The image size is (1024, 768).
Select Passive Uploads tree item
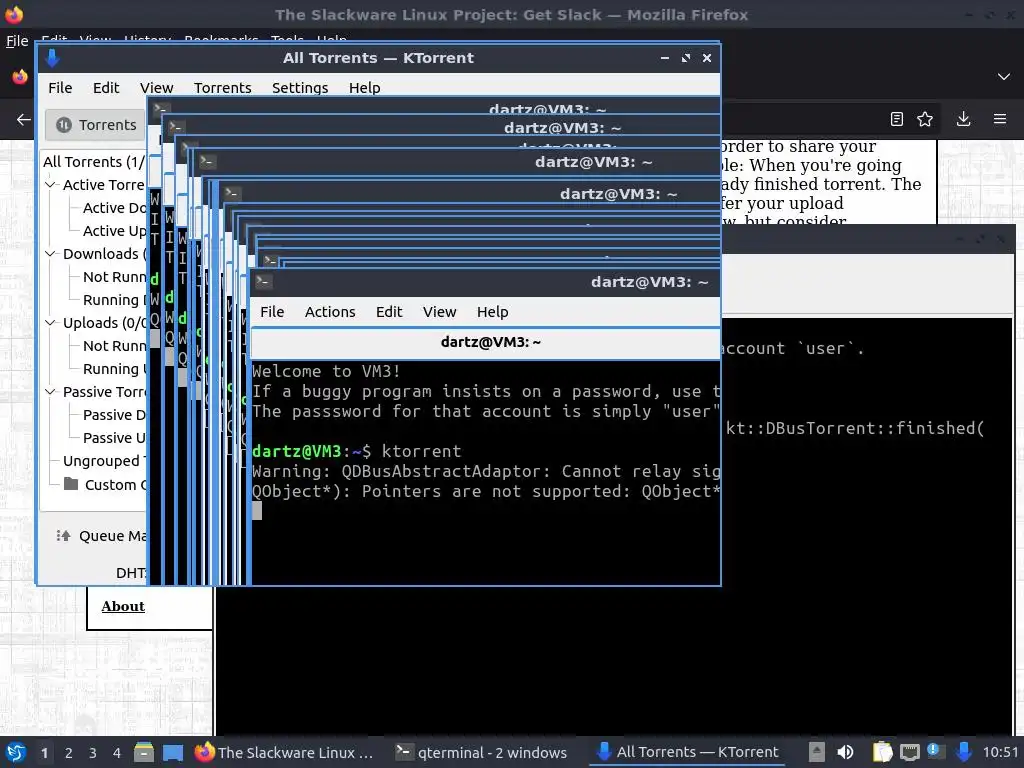tap(114, 438)
